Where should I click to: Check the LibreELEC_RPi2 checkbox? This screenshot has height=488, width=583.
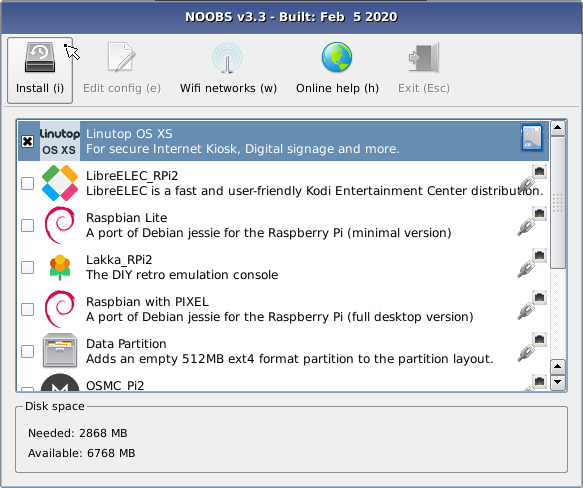click(28, 183)
